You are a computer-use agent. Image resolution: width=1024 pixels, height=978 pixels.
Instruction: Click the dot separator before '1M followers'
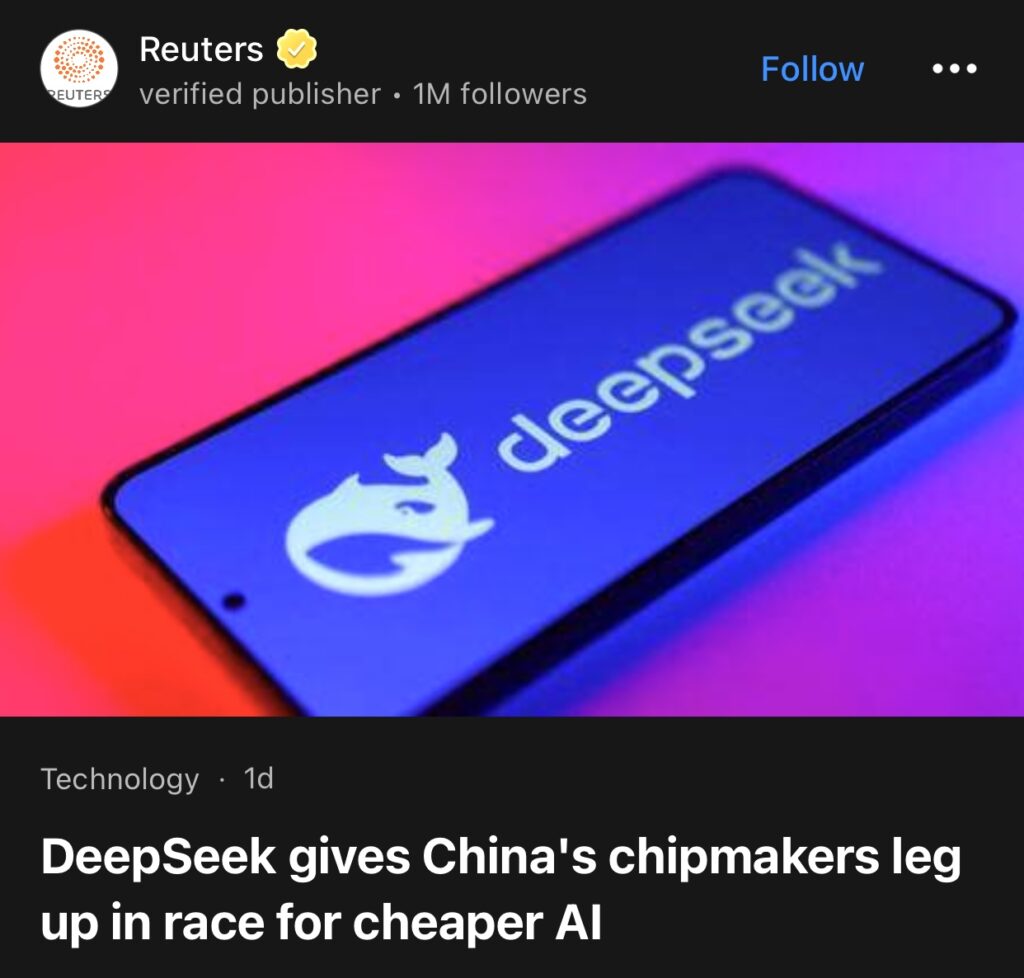pos(396,95)
